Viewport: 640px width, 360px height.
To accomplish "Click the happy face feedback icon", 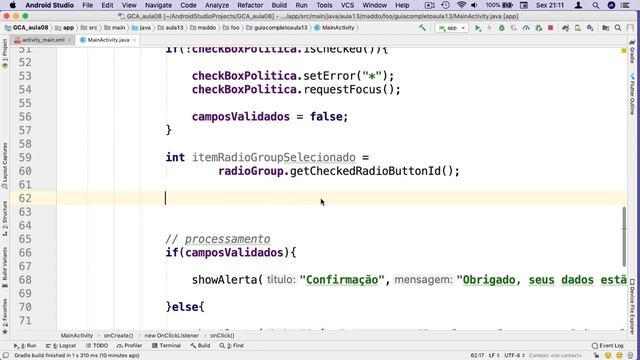I will coord(608,356).
